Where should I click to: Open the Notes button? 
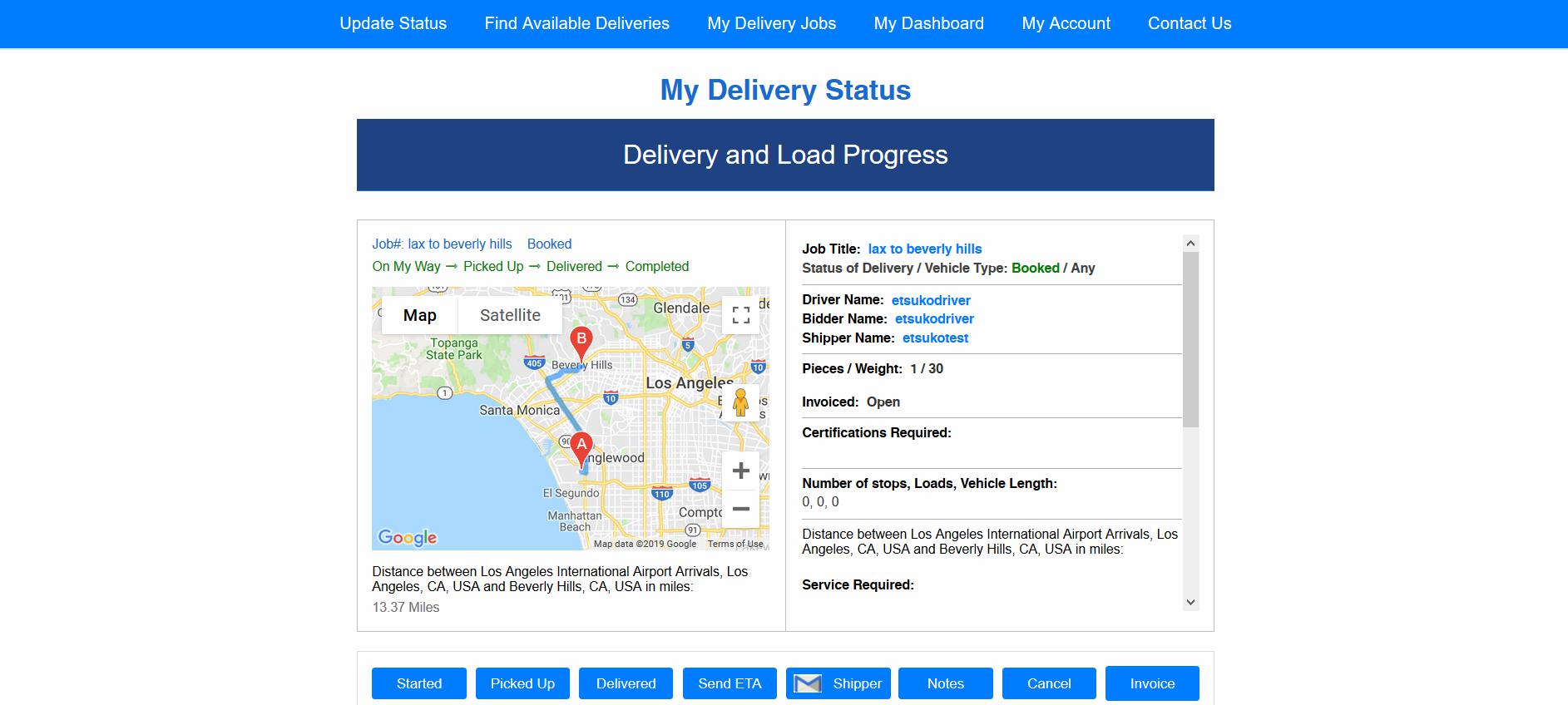(x=946, y=683)
